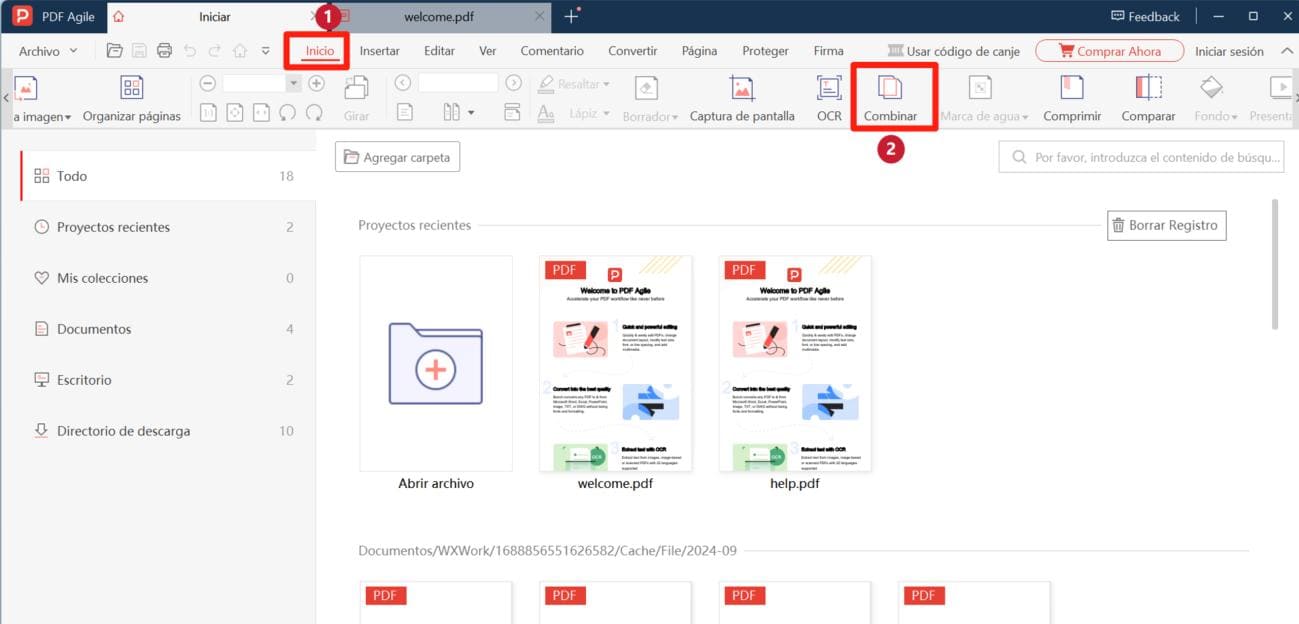Click the fit width icon
This screenshot has width=1299, height=624.
(262, 113)
